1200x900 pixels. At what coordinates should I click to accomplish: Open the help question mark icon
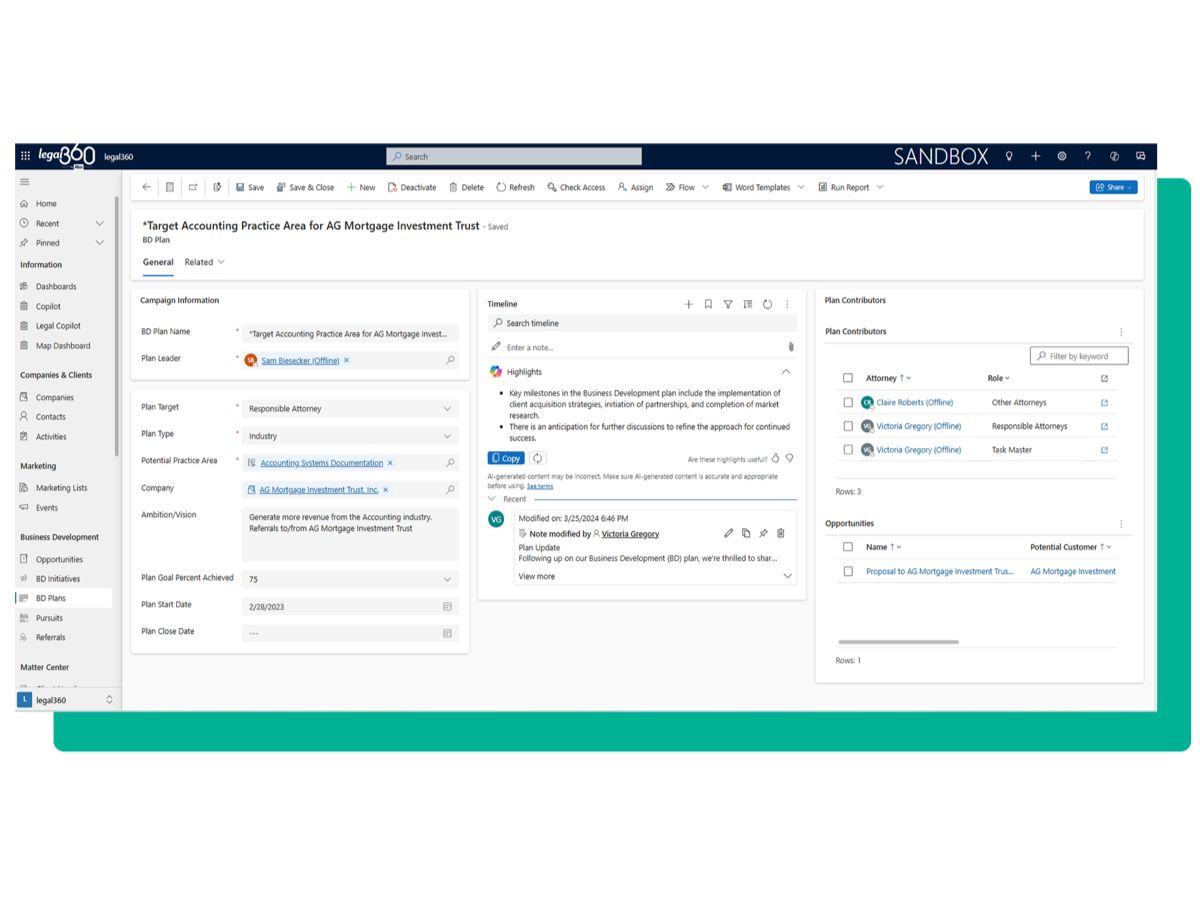pyautogui.click(x=1088, y=156)
